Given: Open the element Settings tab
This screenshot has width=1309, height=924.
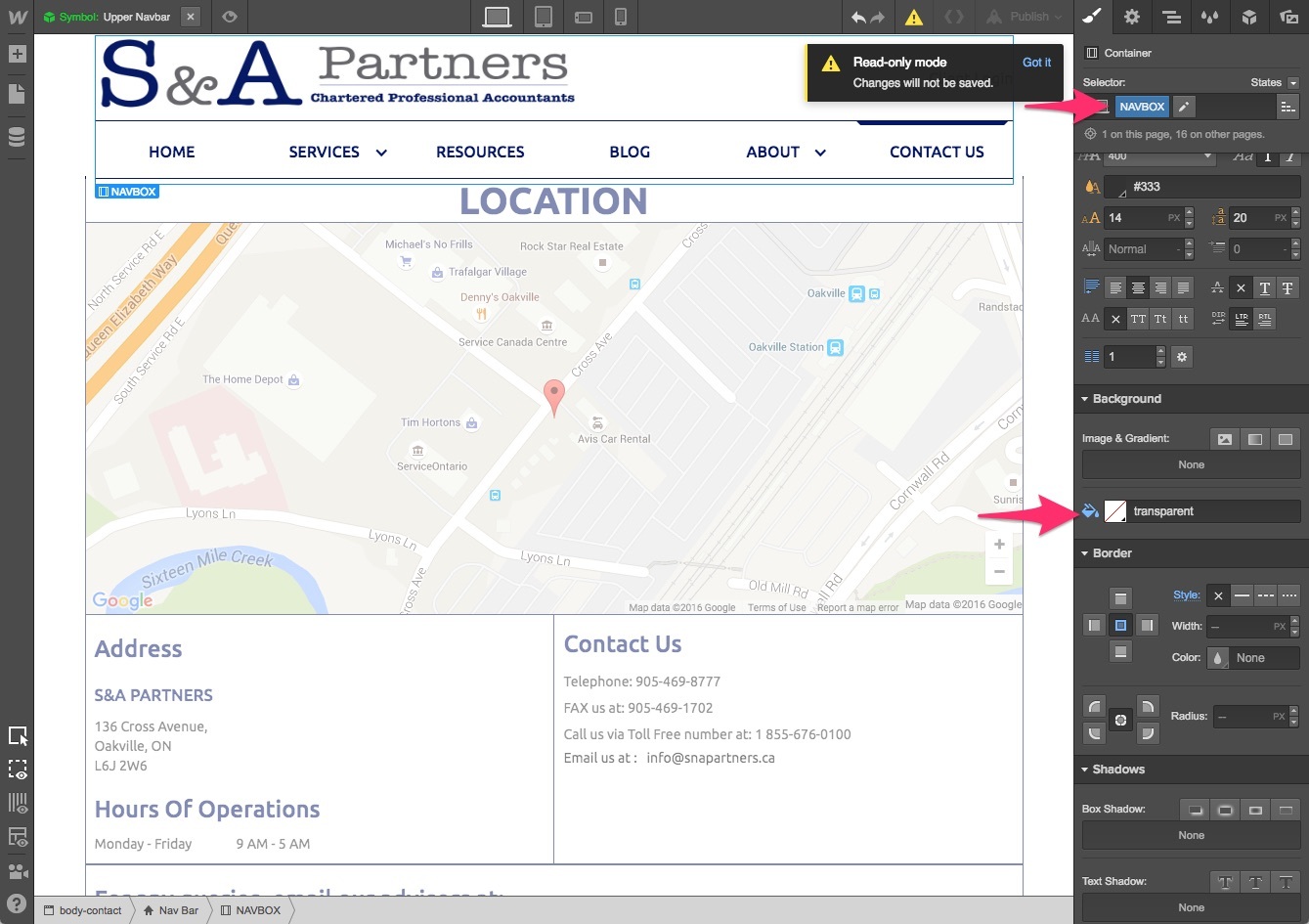Looking at the screenshot, I should pyautogui.click(x=1132, y=17).
